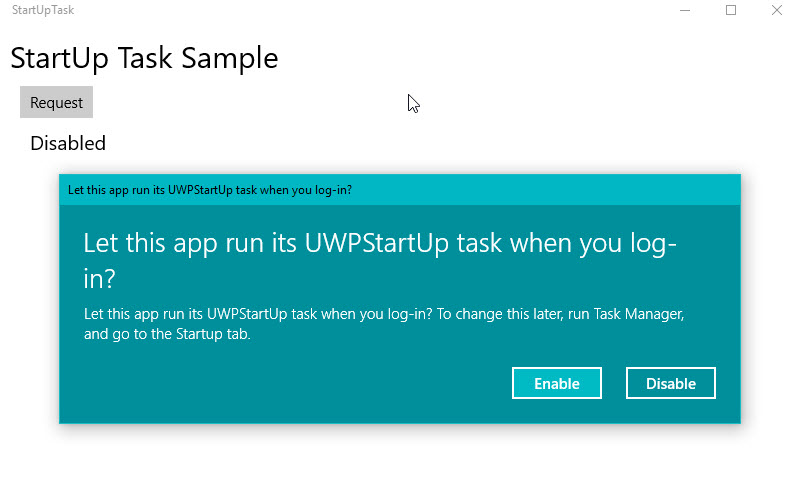Click the dialog's light teal title strip
Viewport: 797px width, 489px height.
coord(550,190)
